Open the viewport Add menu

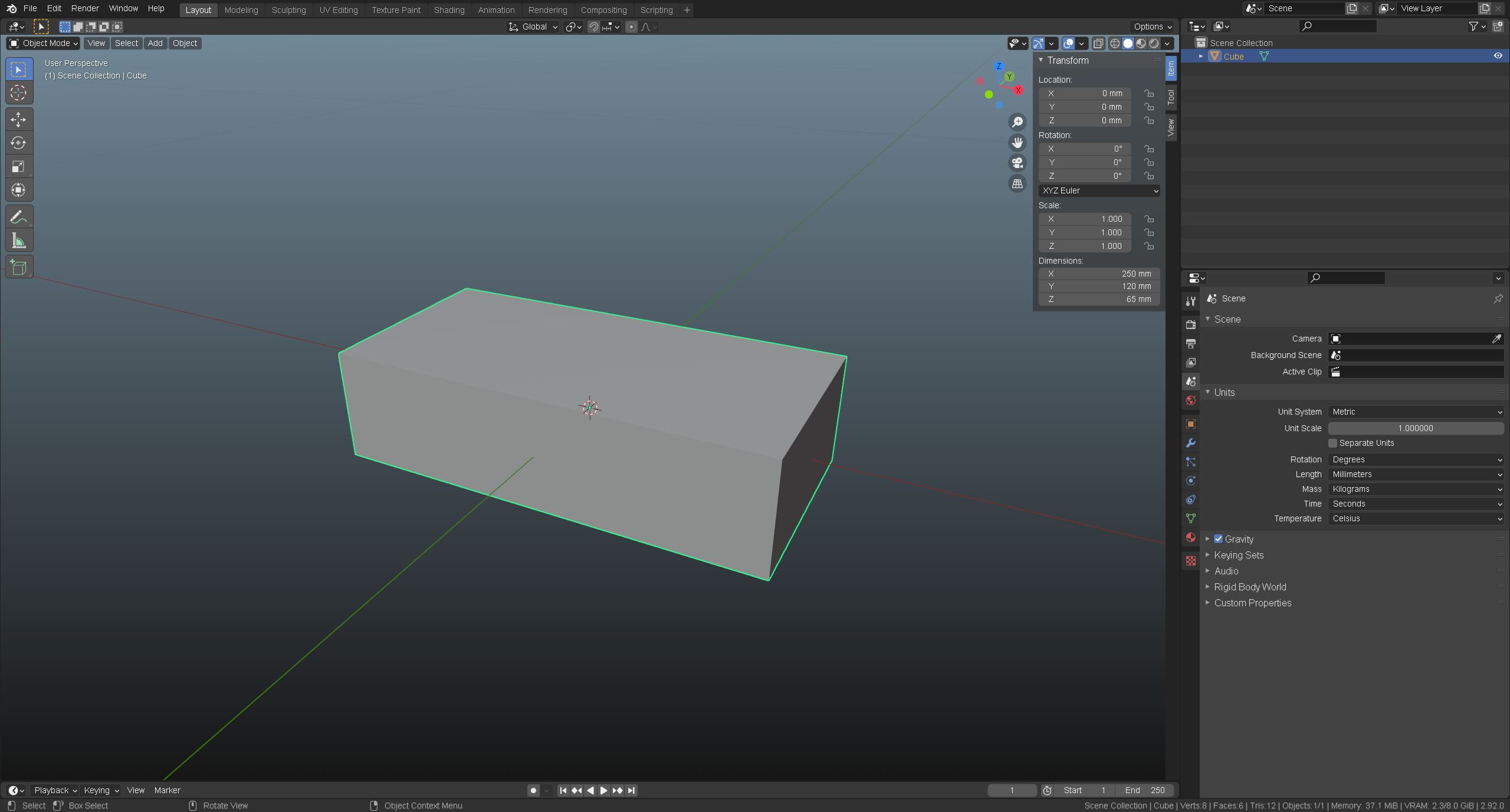click(x=155, y=43)
